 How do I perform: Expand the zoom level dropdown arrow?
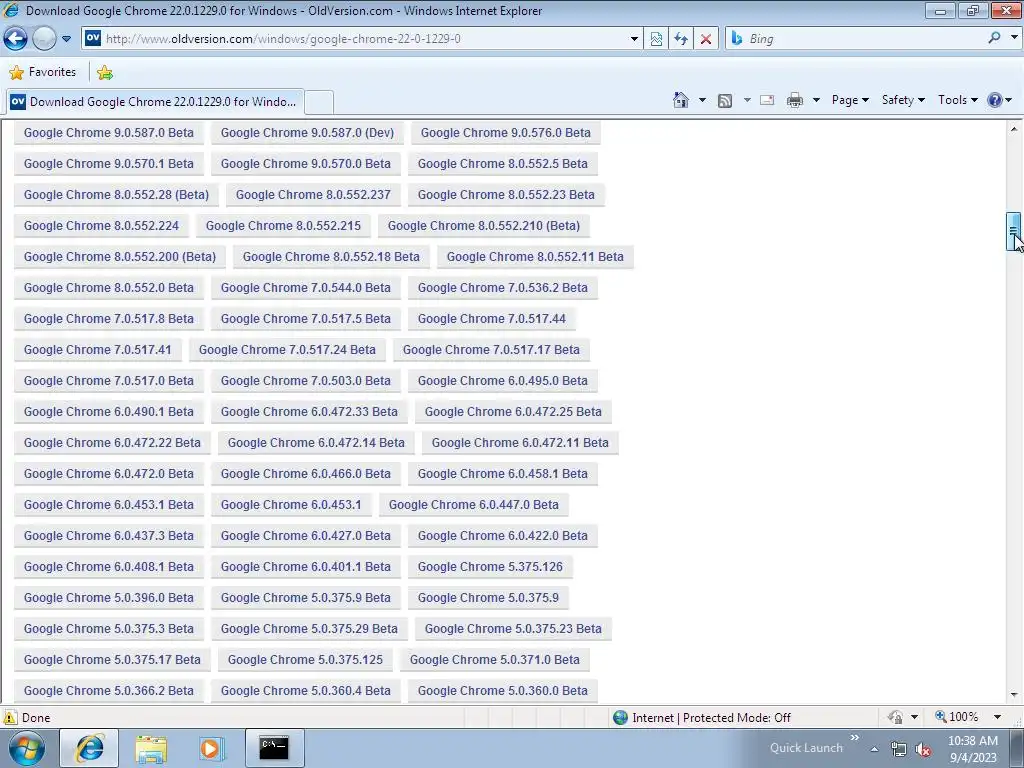click(x=997, y=717)
